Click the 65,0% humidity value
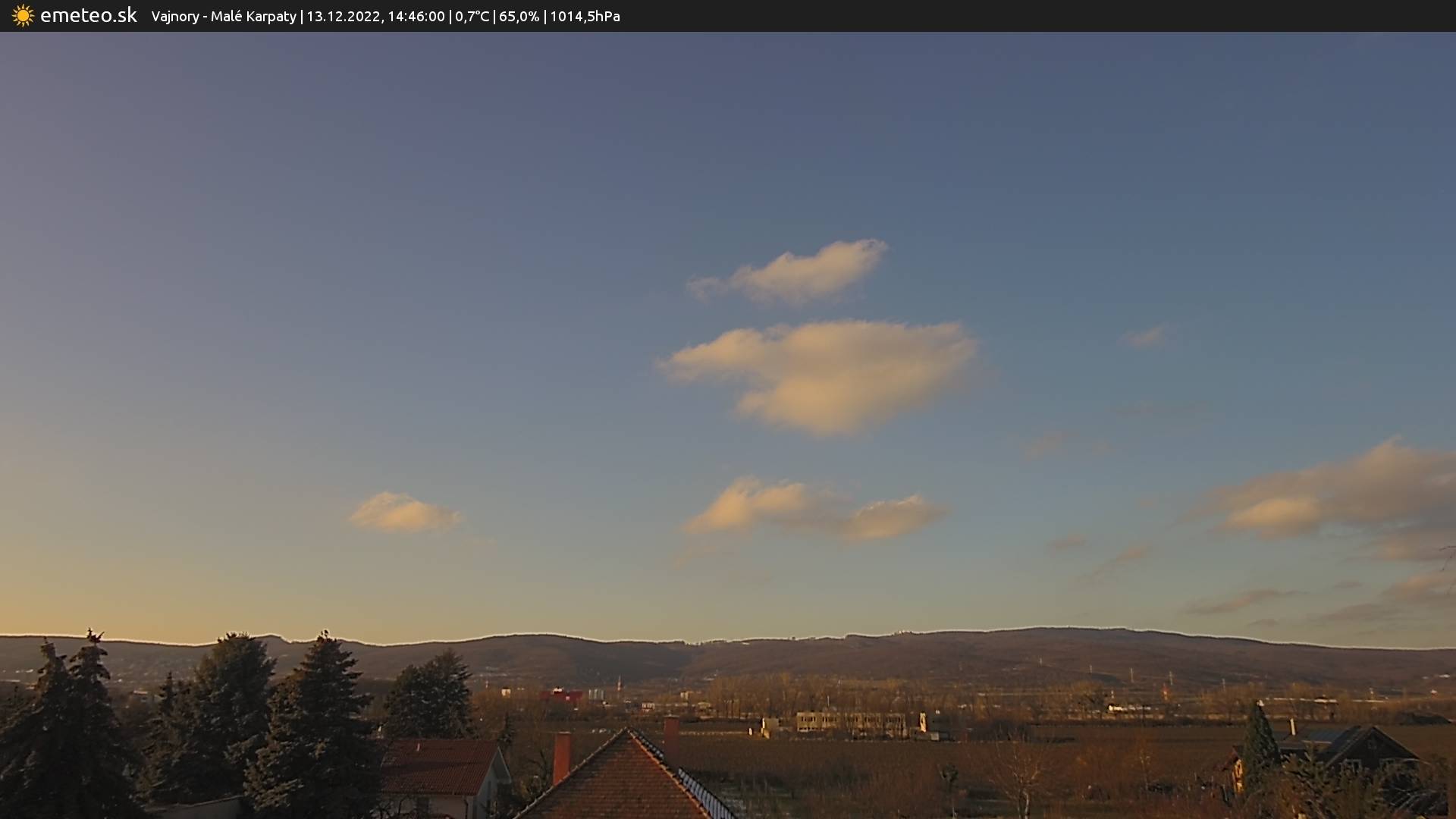1456x819 pixels. click(x=519, y=17)
